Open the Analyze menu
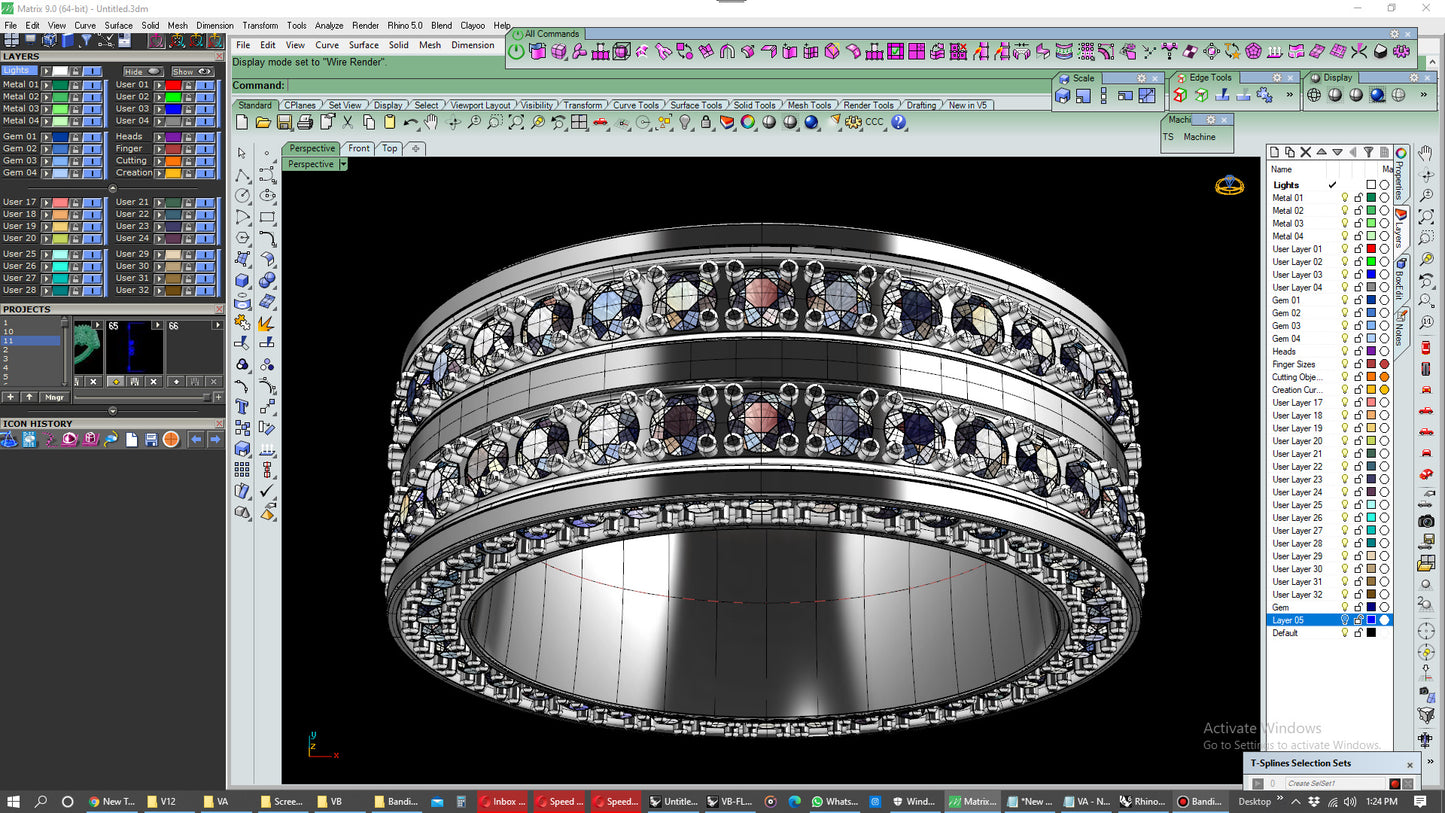This screenshot has height=813, width=1445. 328,25
